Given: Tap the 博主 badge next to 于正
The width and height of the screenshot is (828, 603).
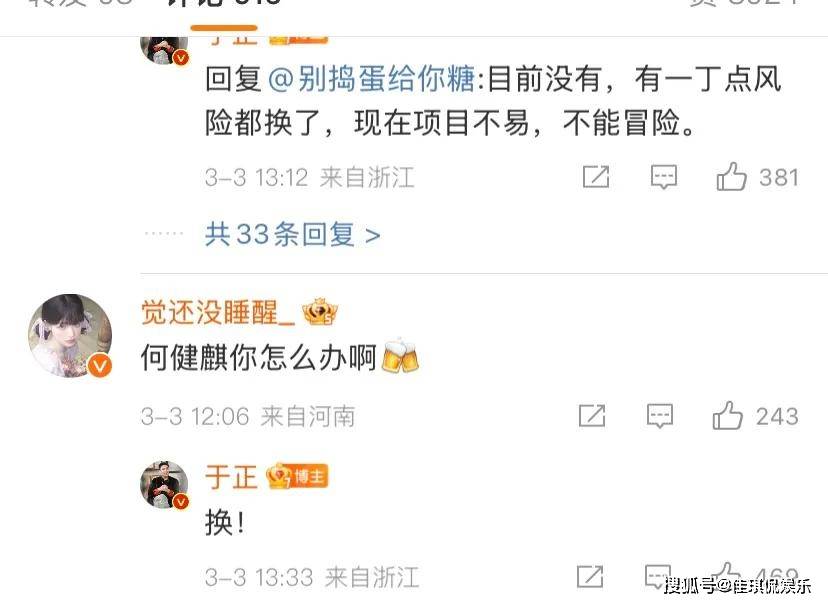Looking at the screenshot, I should pos(298,476).
